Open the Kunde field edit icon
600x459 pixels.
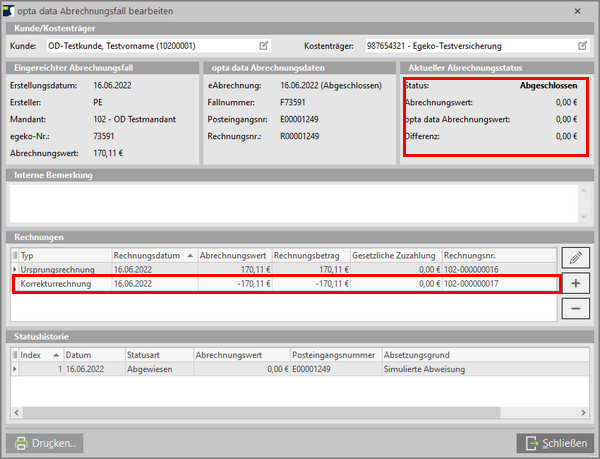(x=264, y=46)
